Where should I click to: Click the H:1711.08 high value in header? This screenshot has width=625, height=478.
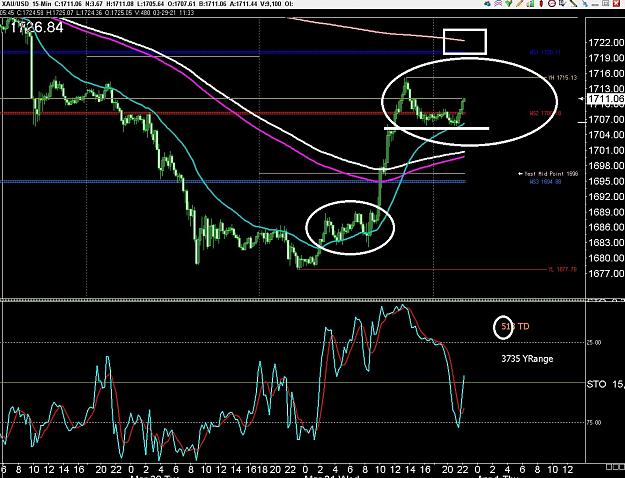tap(120, 4)
